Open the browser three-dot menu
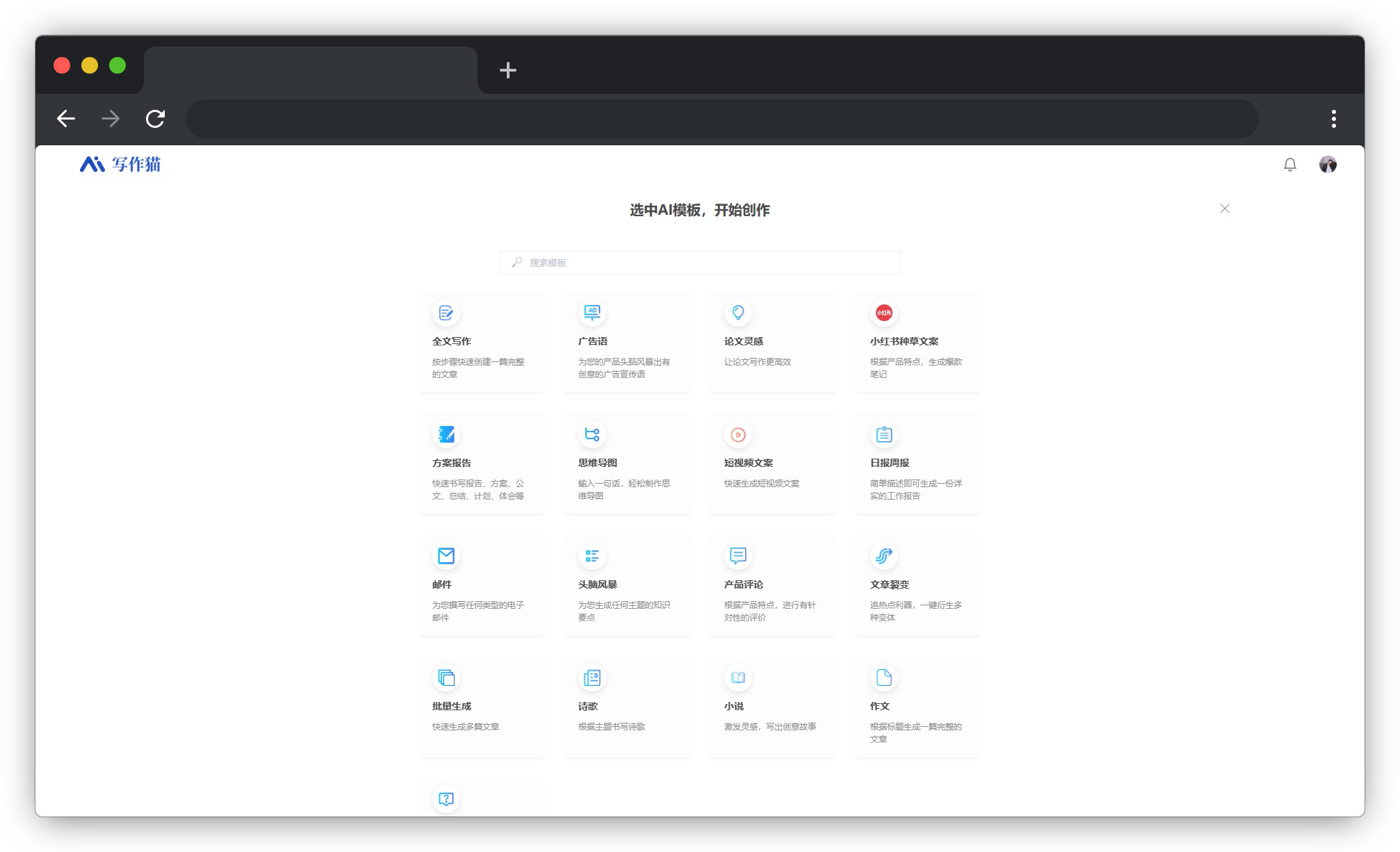The image size is (1400, 852). (x=1333, y=119)
